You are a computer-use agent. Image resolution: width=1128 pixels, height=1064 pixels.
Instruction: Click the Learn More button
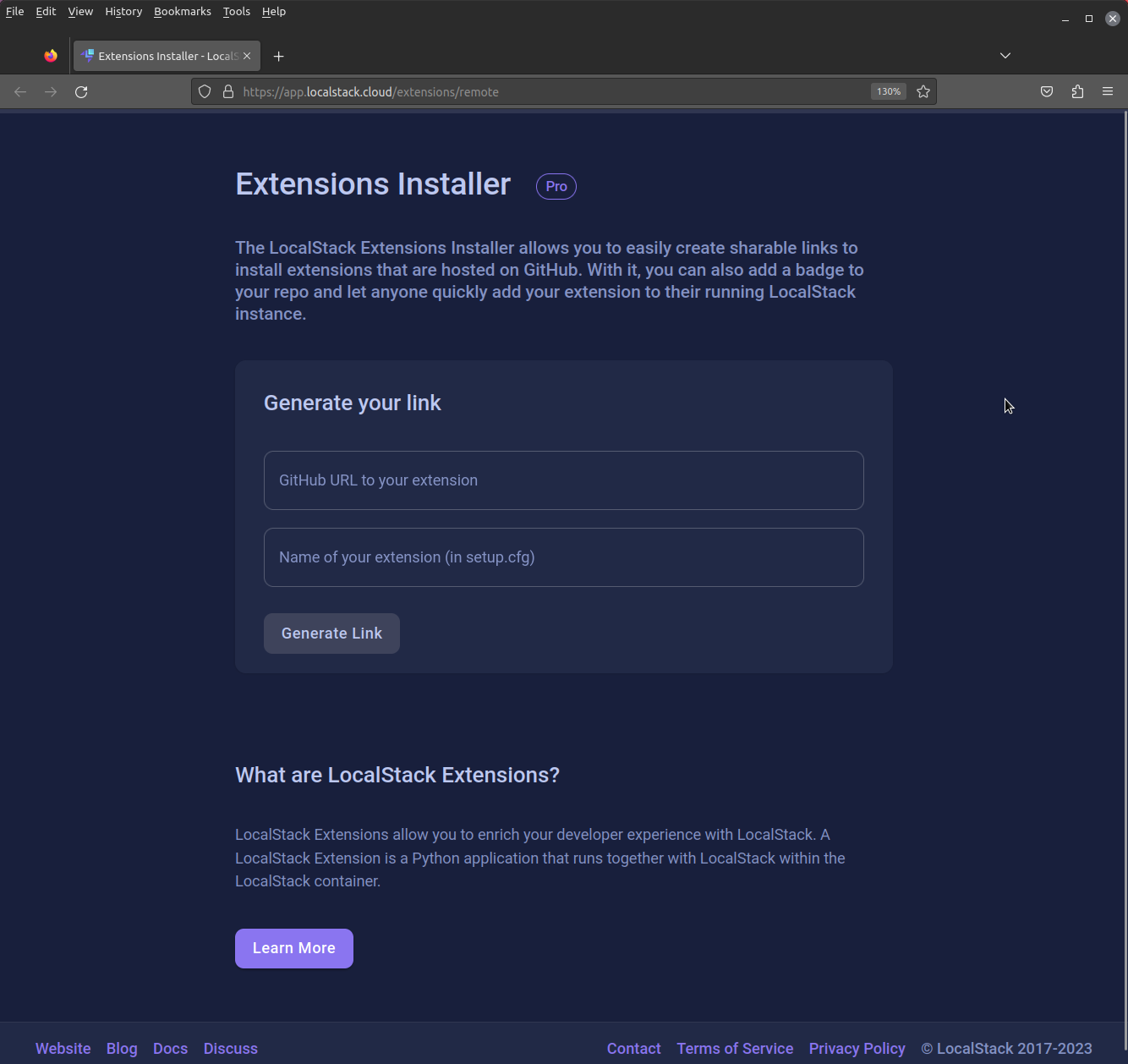(293, 948)
